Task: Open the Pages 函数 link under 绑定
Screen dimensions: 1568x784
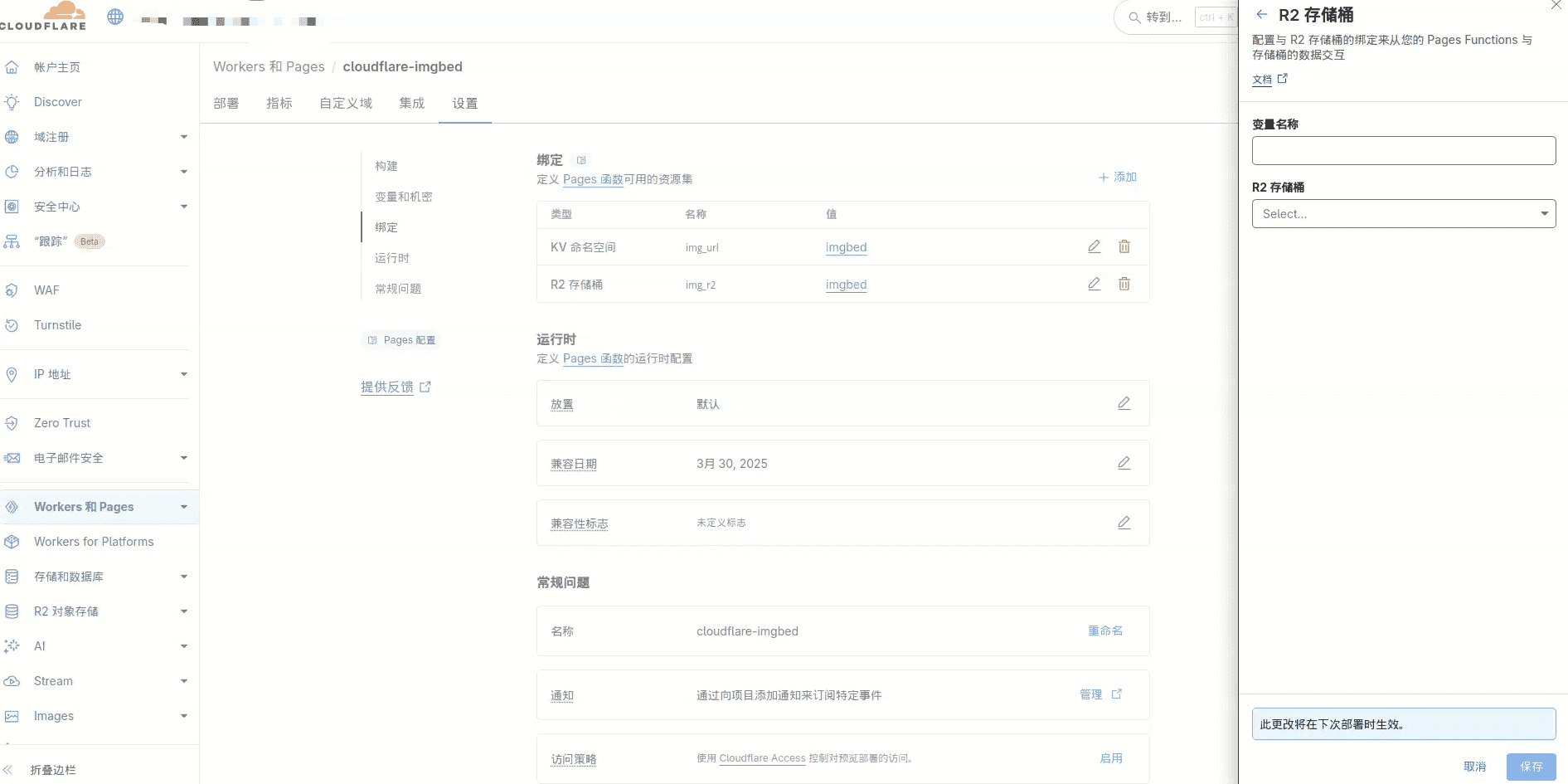Action: [x=593, y=179]
